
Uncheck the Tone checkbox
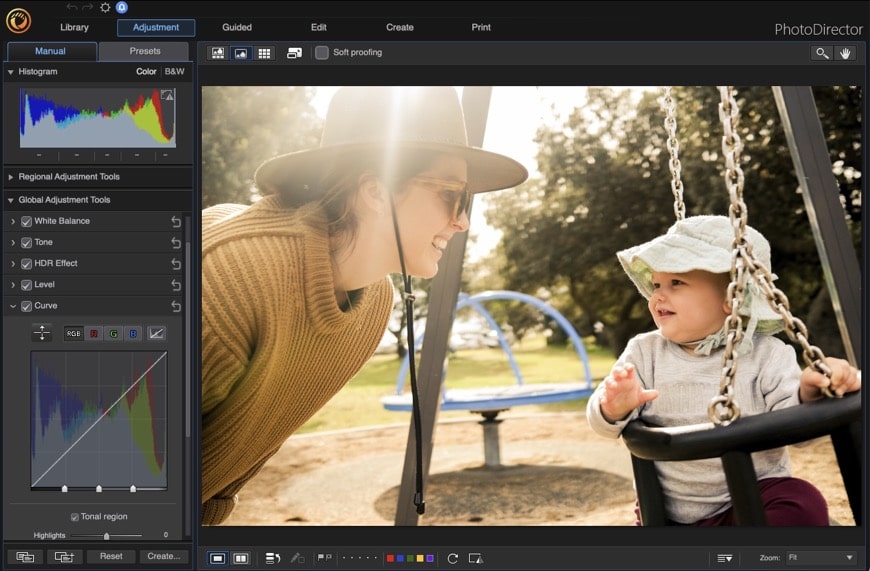tap(26, 242)
